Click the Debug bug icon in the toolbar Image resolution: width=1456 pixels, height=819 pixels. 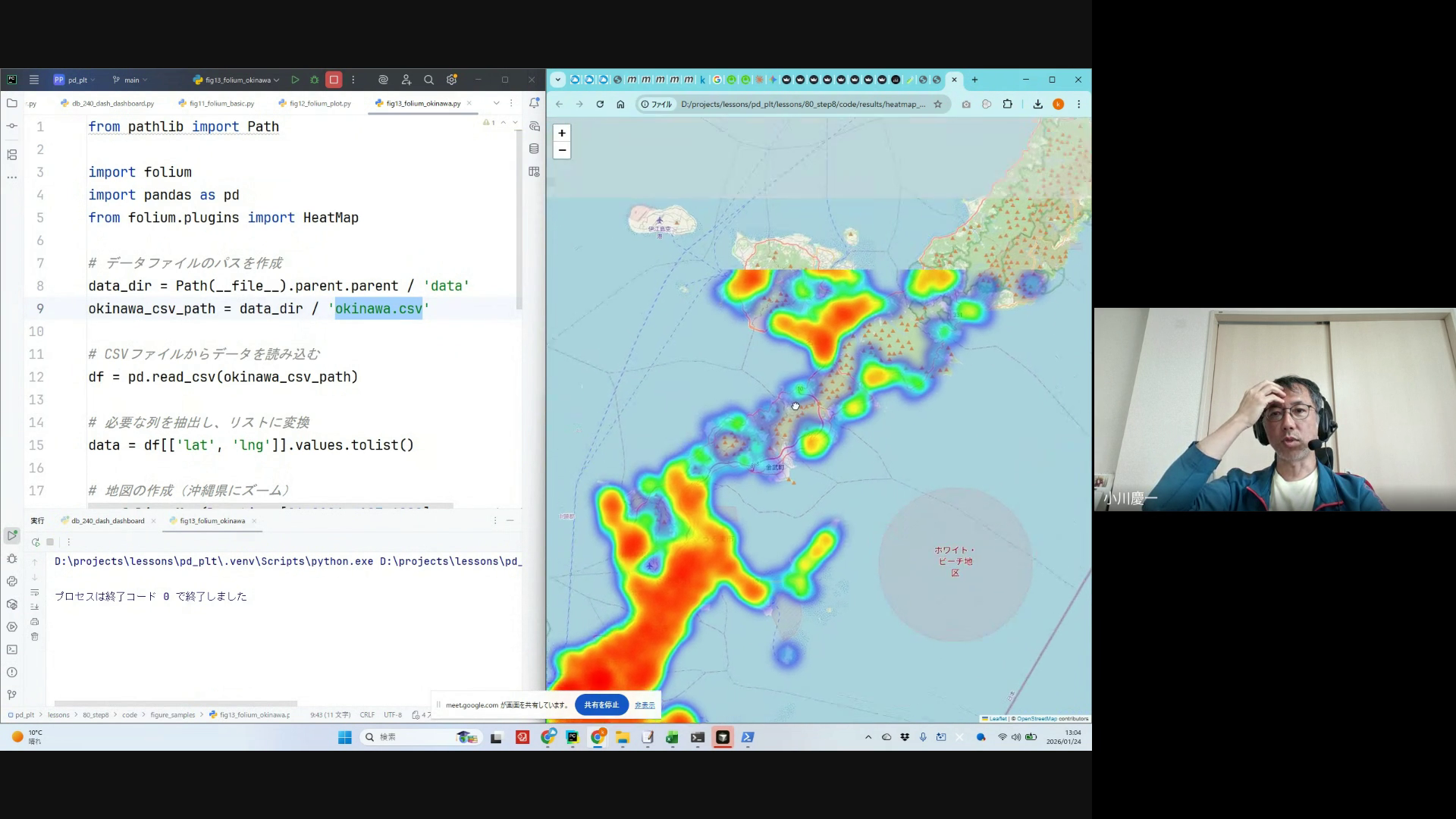(x=314, y=80)
